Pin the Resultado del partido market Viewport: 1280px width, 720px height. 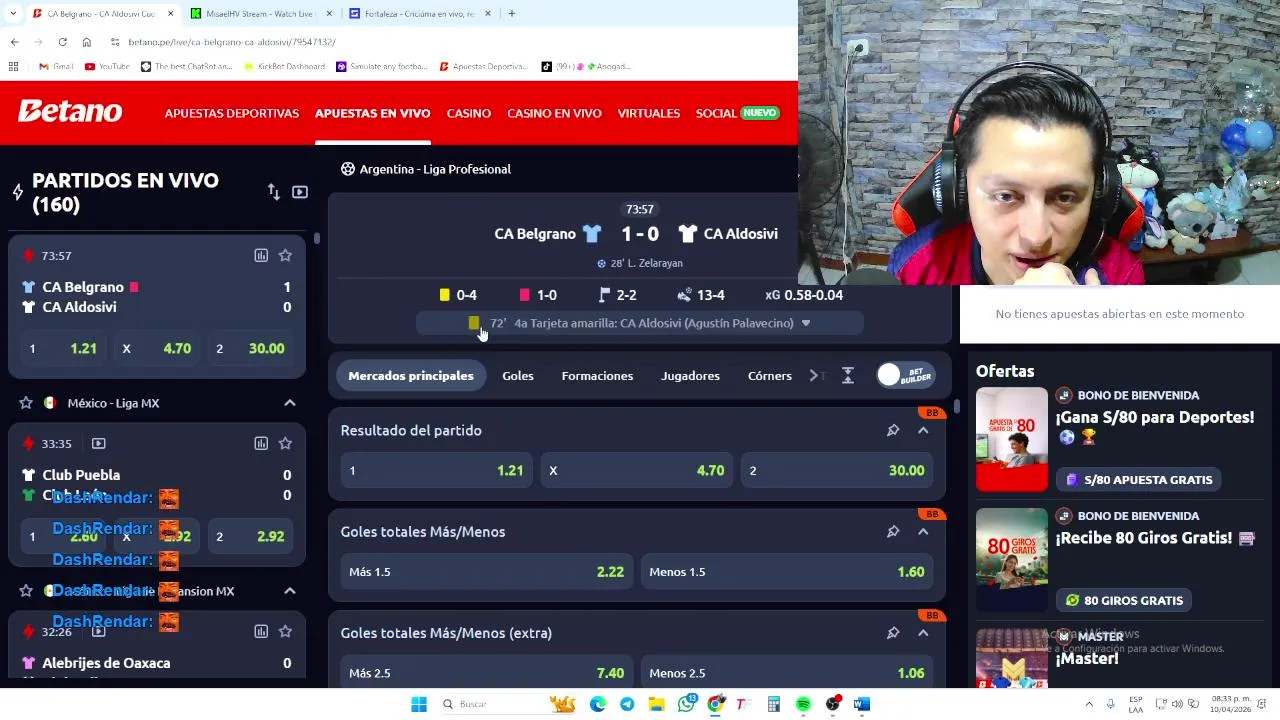tap(893, 430)
